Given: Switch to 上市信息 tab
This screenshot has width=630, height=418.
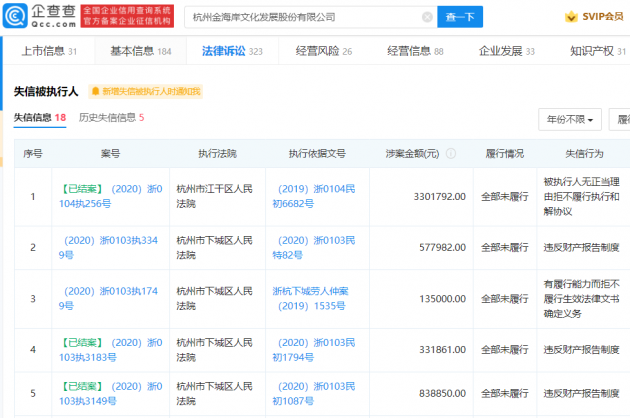Looking at the screenshot, I should coord(49,51).
